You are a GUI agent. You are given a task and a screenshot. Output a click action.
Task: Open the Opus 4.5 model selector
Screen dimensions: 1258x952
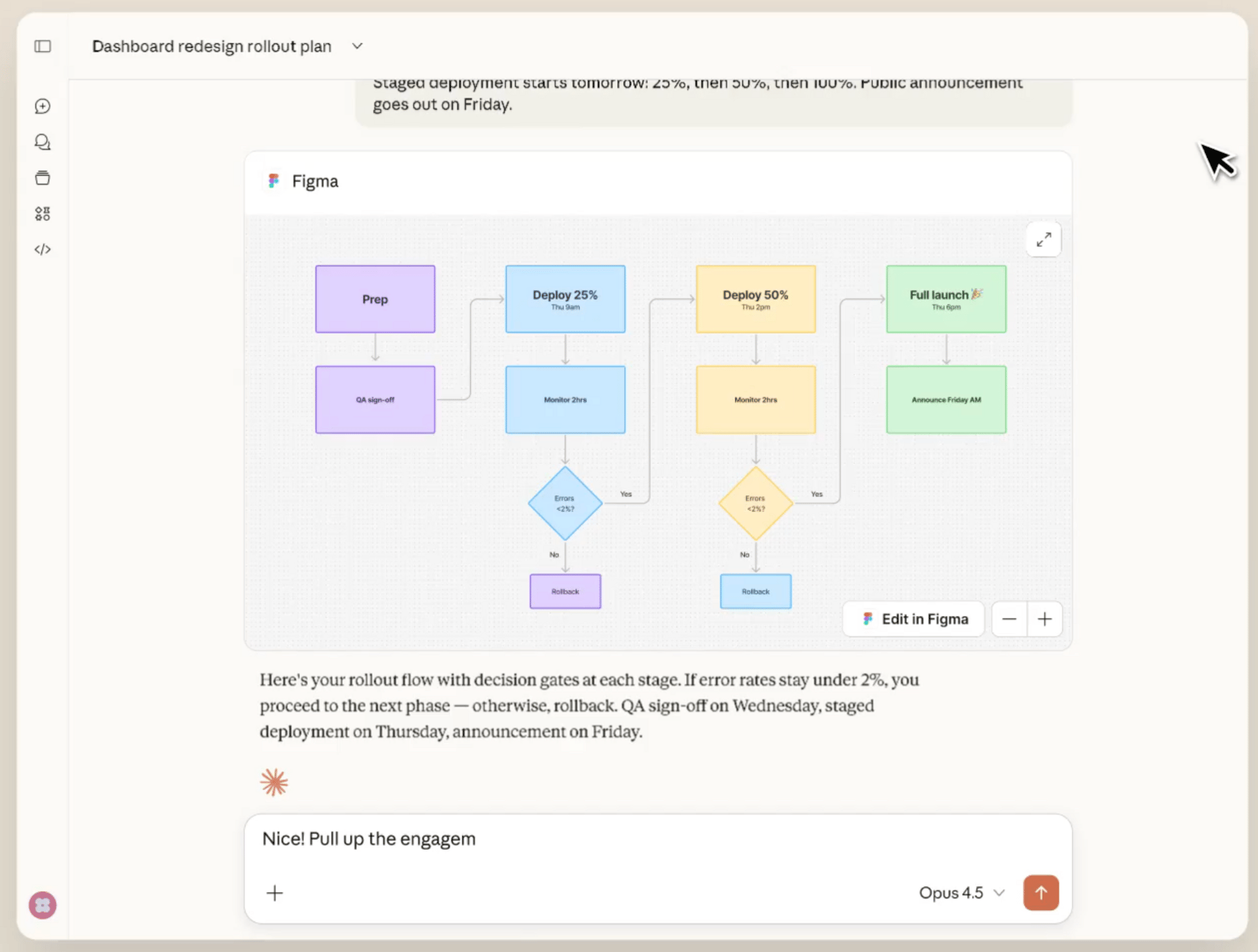pyautogui.click(x=961, y=893)
